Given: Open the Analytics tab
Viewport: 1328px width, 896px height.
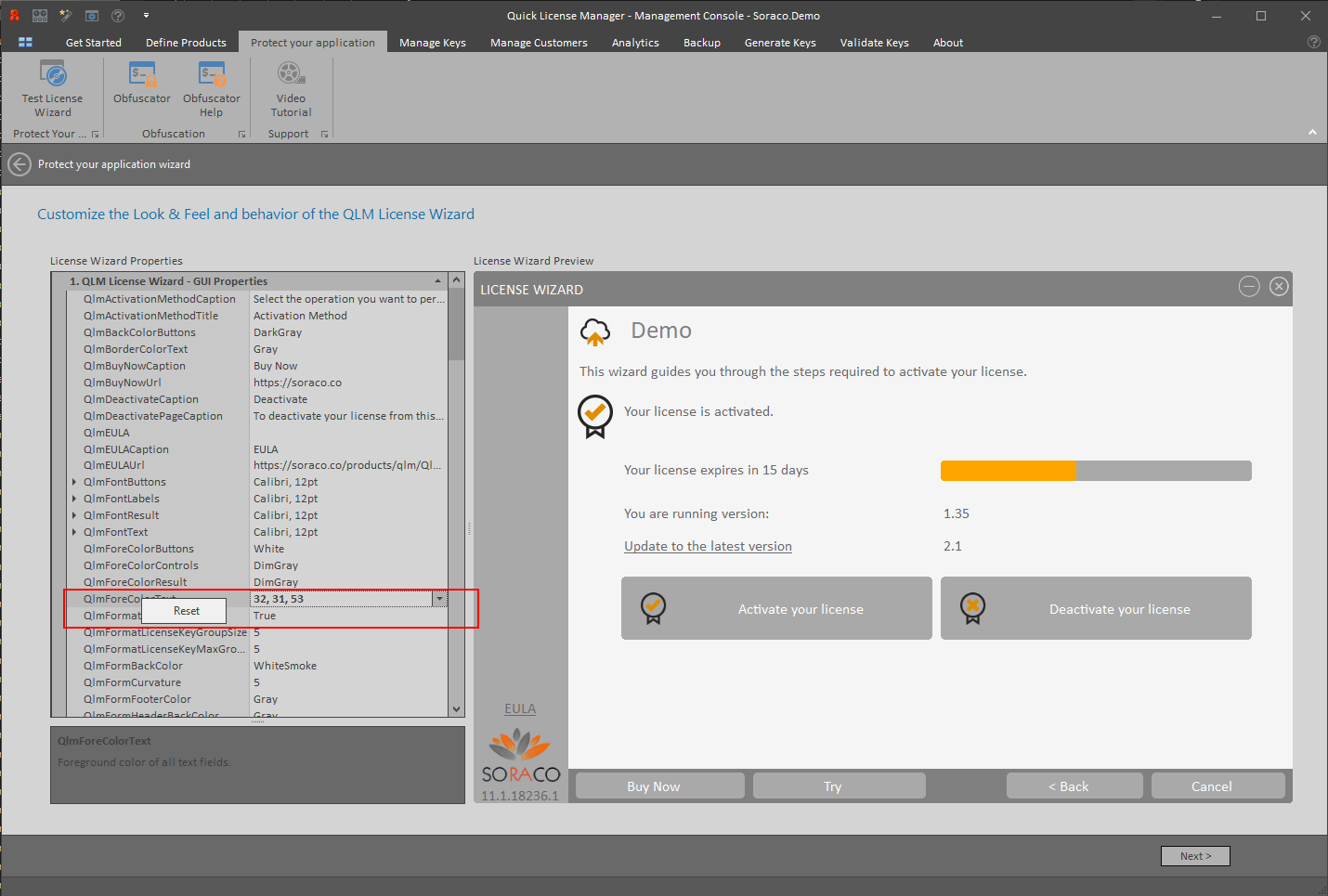Looking at the screenshot, I should 635,43.
